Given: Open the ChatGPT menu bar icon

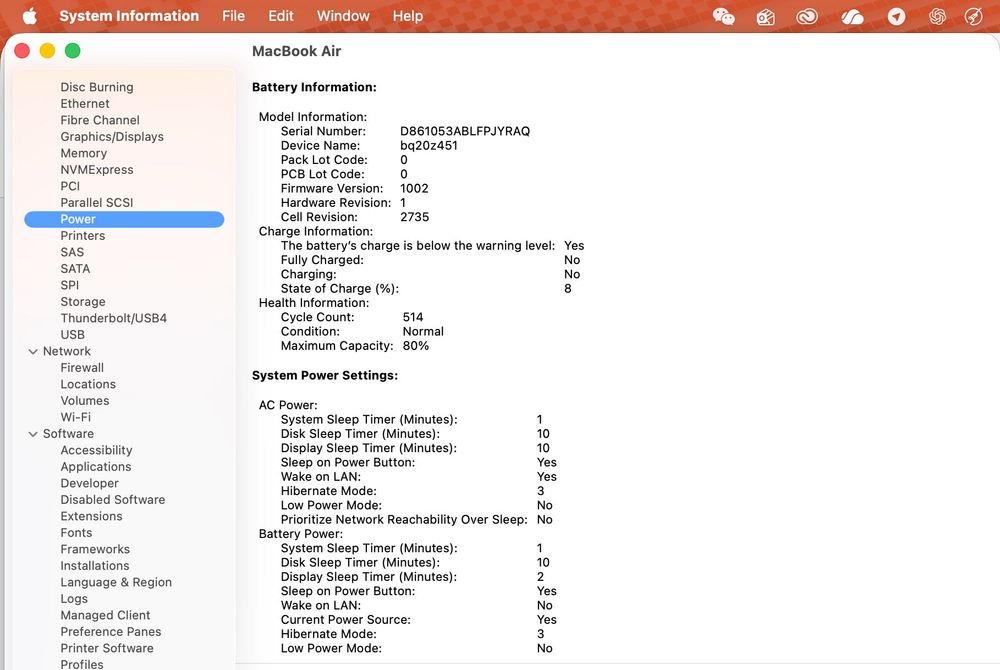Looking at the screenshot, I should [x=937, y=16].
